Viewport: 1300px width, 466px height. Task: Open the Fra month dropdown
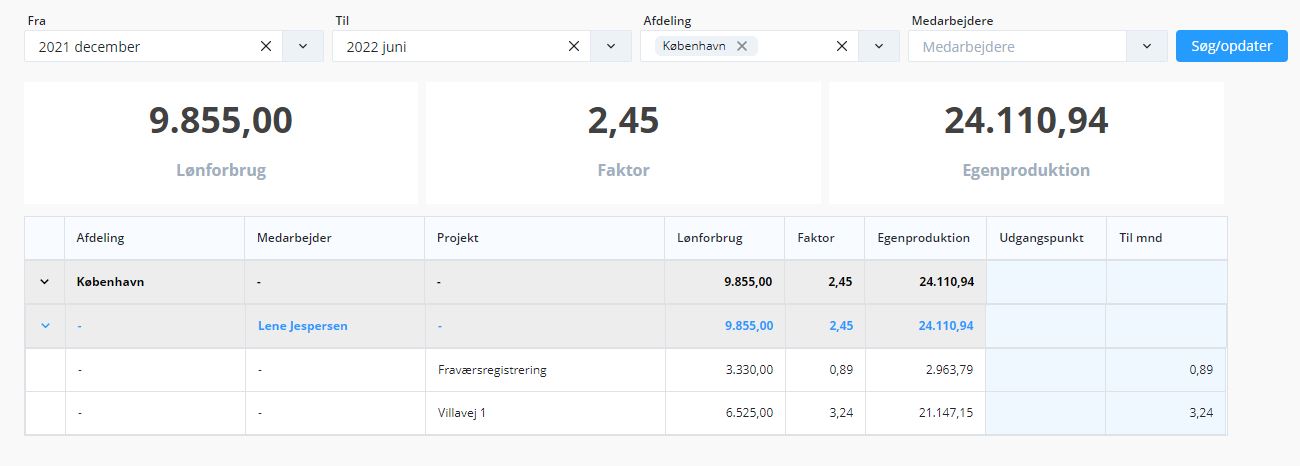[303, 46]
